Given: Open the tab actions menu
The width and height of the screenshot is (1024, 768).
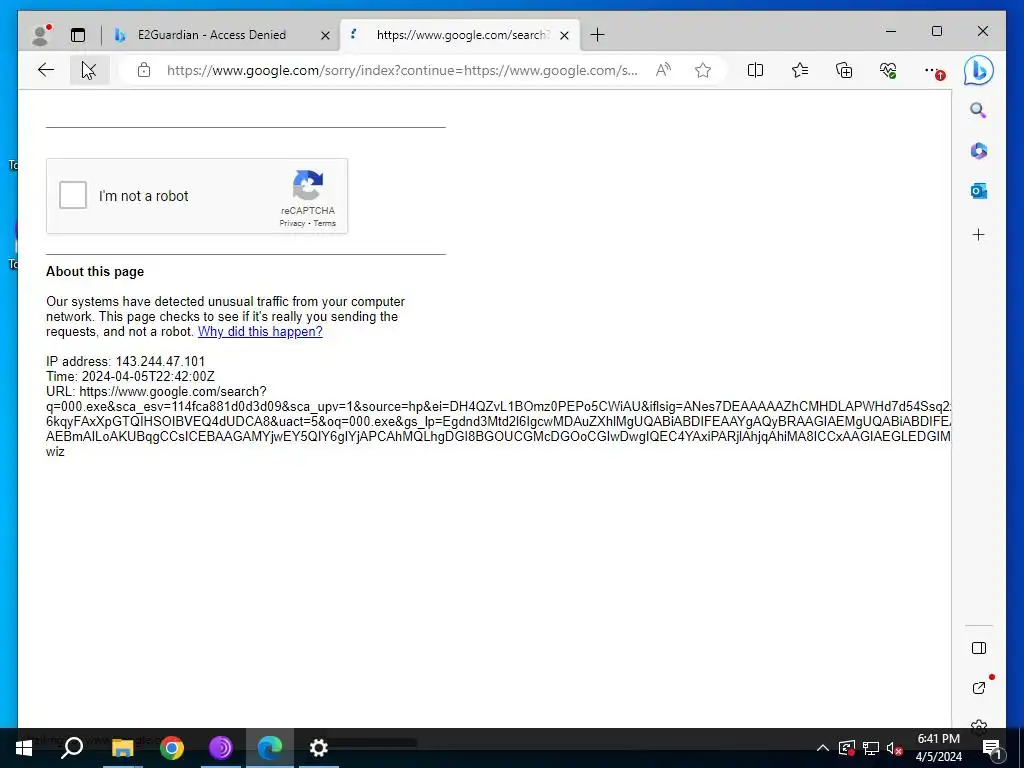Looking at the screenshot, I should [x=78, y=35].
